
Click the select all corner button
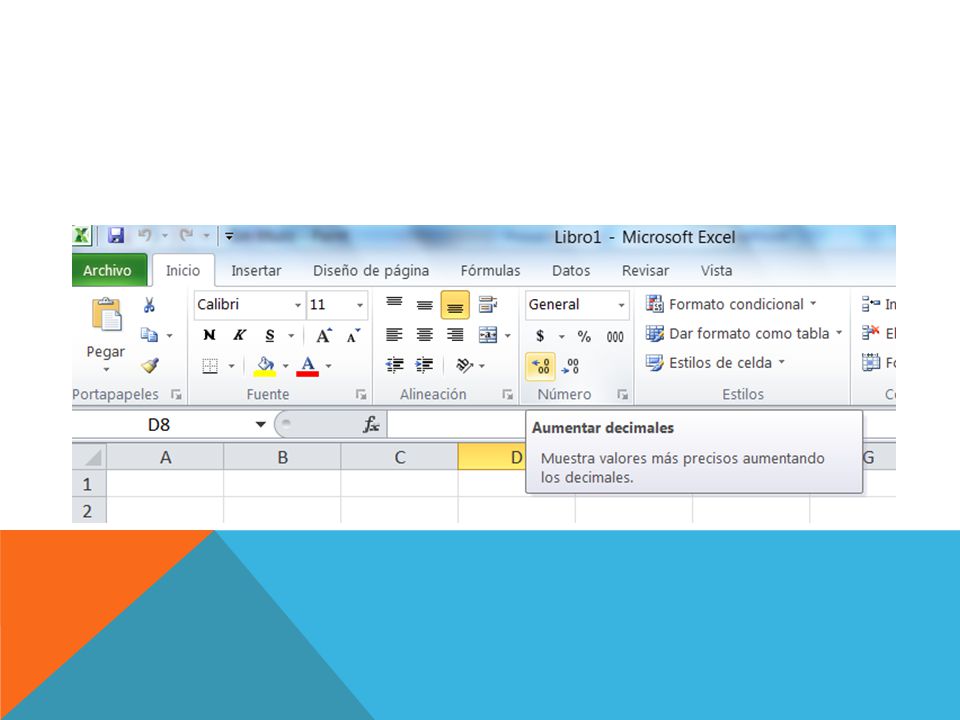(x=90, y=457)
